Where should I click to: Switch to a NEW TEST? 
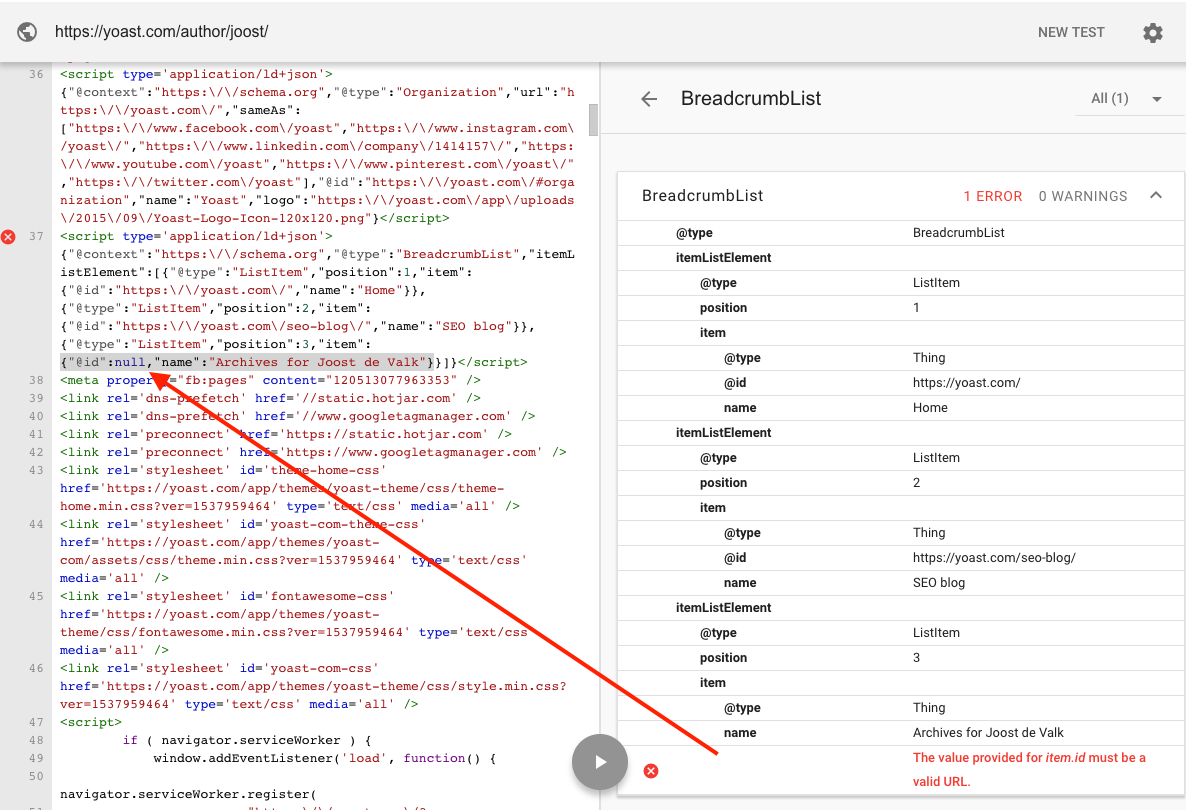tap(1071, 32)
